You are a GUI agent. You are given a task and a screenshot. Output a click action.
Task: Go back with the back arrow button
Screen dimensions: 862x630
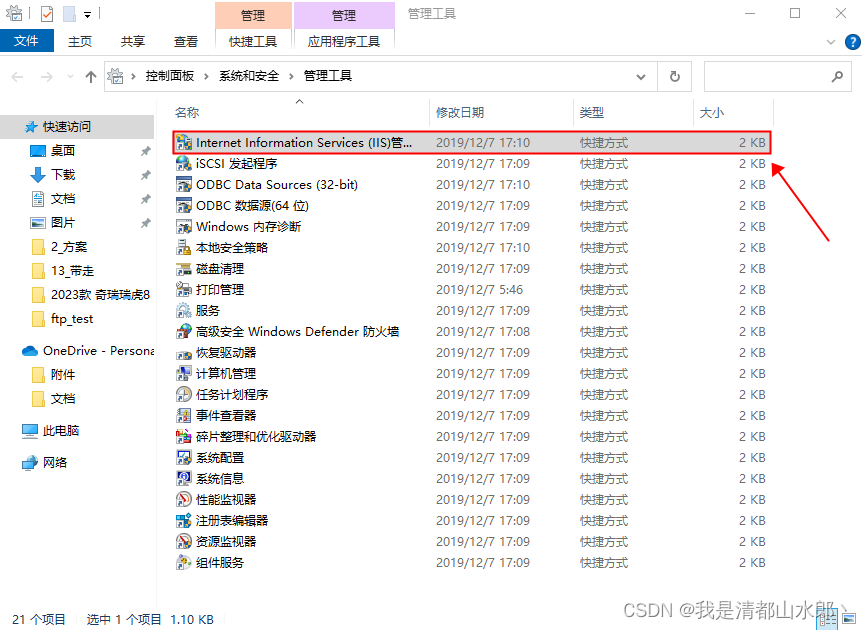tap(18, 77)
